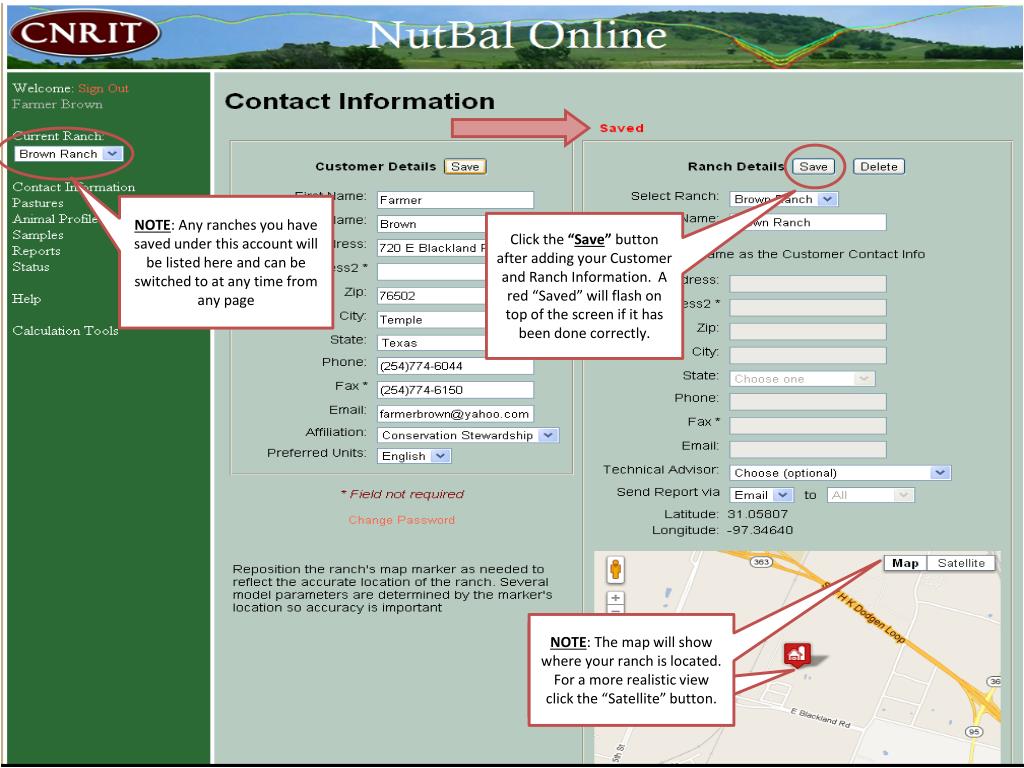1024x768 pixels.
Task: Click the ranch City field
Action: coord(808,355)
